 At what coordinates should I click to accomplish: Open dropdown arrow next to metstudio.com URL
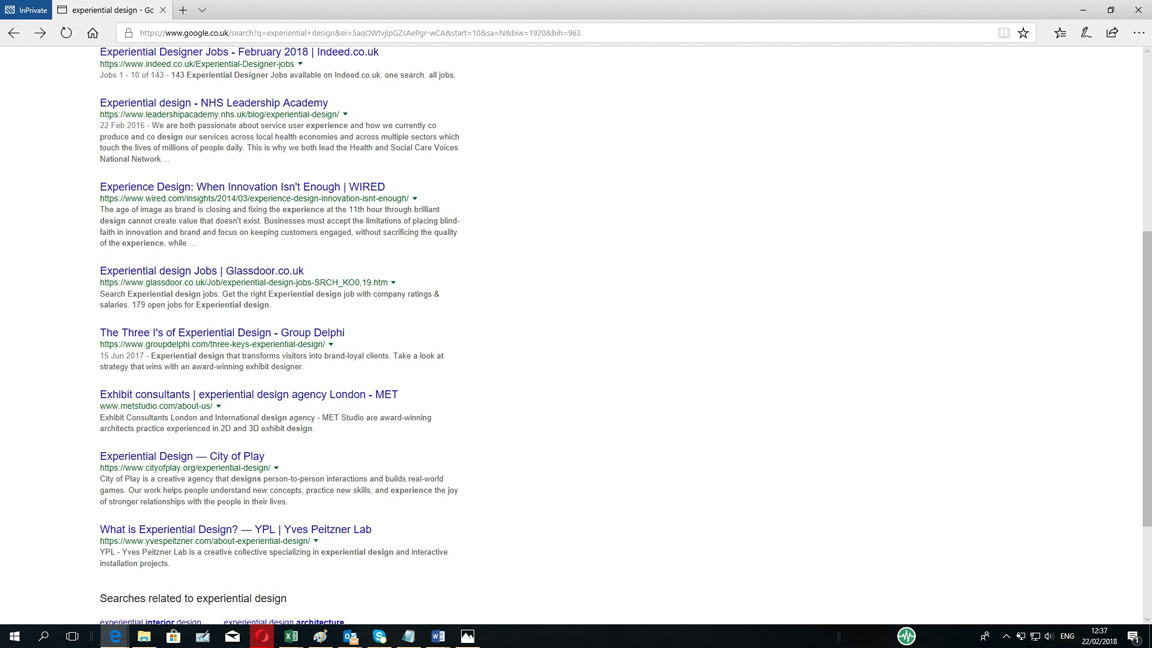(219, 407)
